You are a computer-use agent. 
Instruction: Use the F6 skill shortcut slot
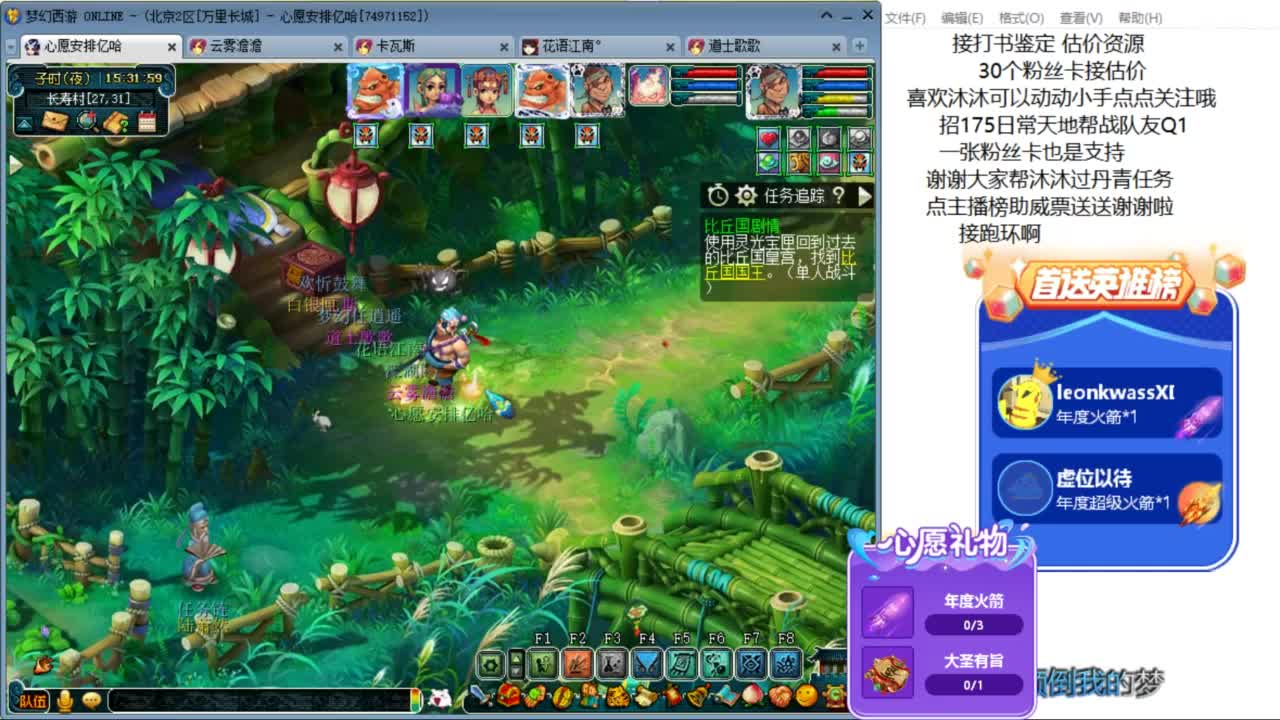click(716, 663)
